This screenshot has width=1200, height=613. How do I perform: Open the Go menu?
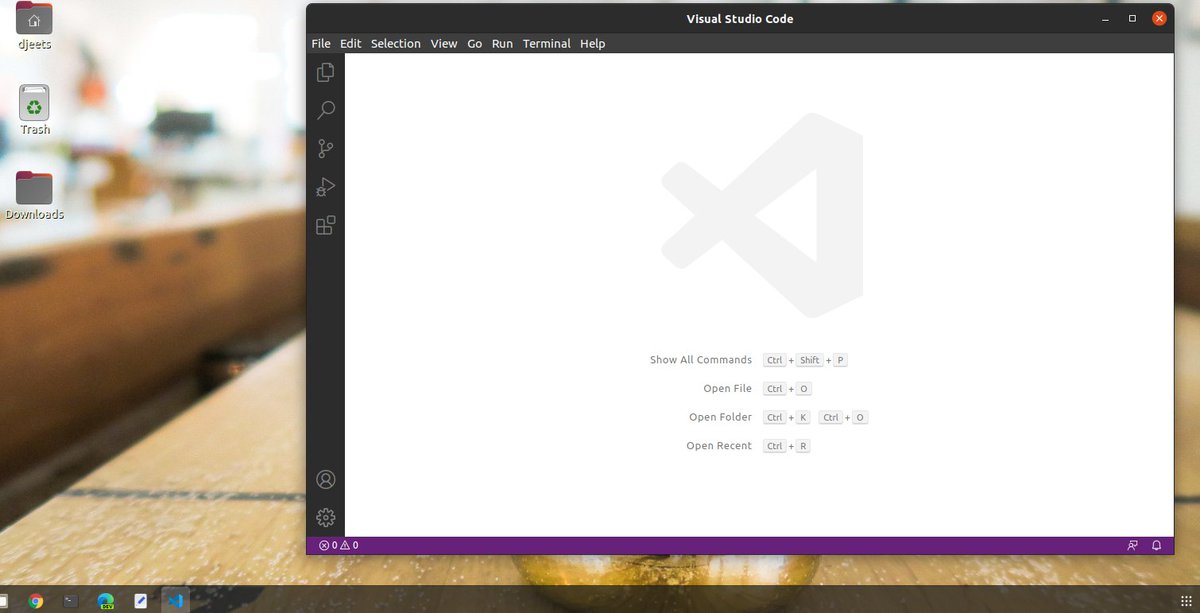pos(475,44)
